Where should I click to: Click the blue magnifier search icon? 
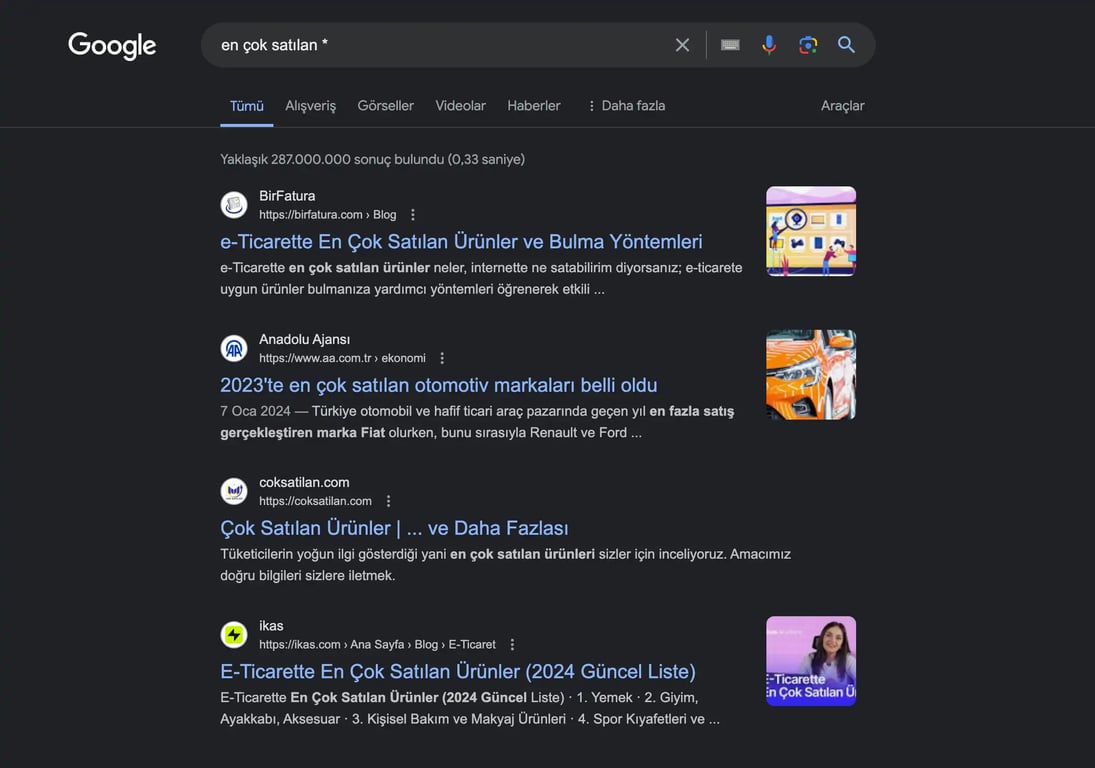846,44
